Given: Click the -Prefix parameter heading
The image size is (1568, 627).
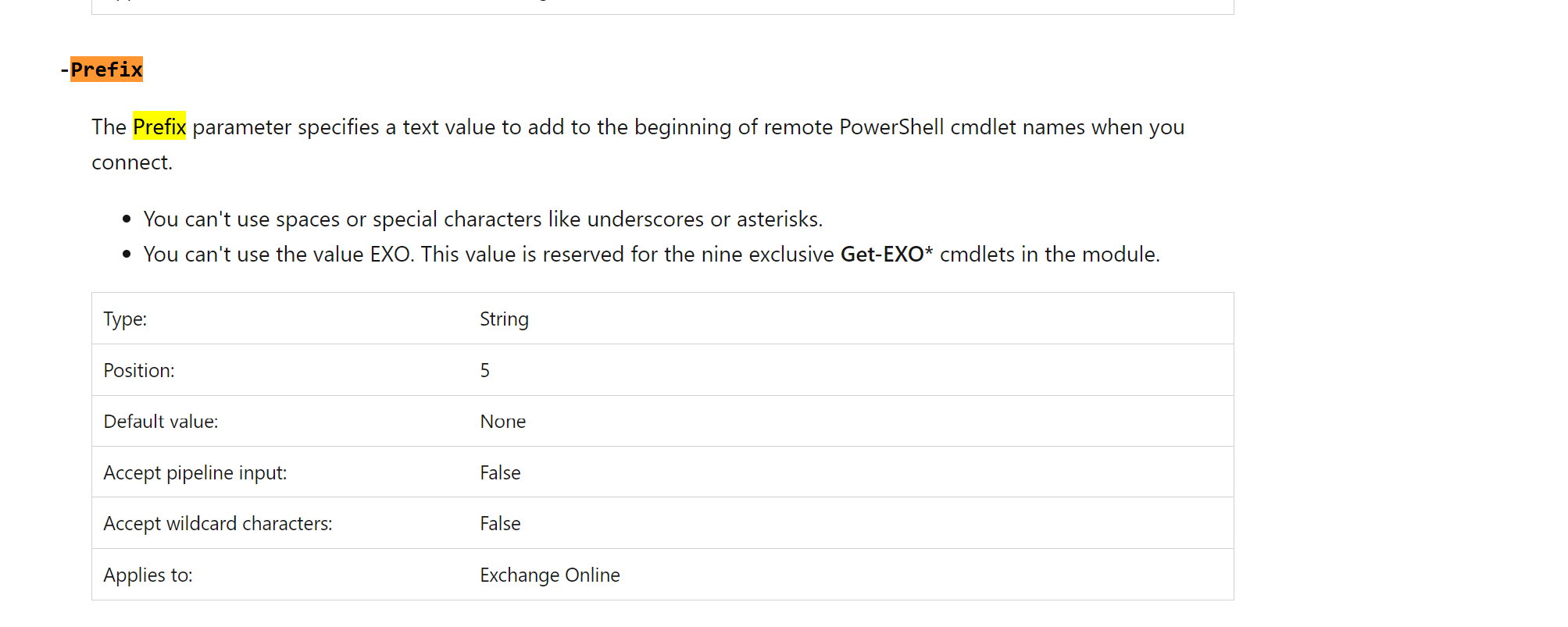Looking at the screenshot, I should (102, 69).
